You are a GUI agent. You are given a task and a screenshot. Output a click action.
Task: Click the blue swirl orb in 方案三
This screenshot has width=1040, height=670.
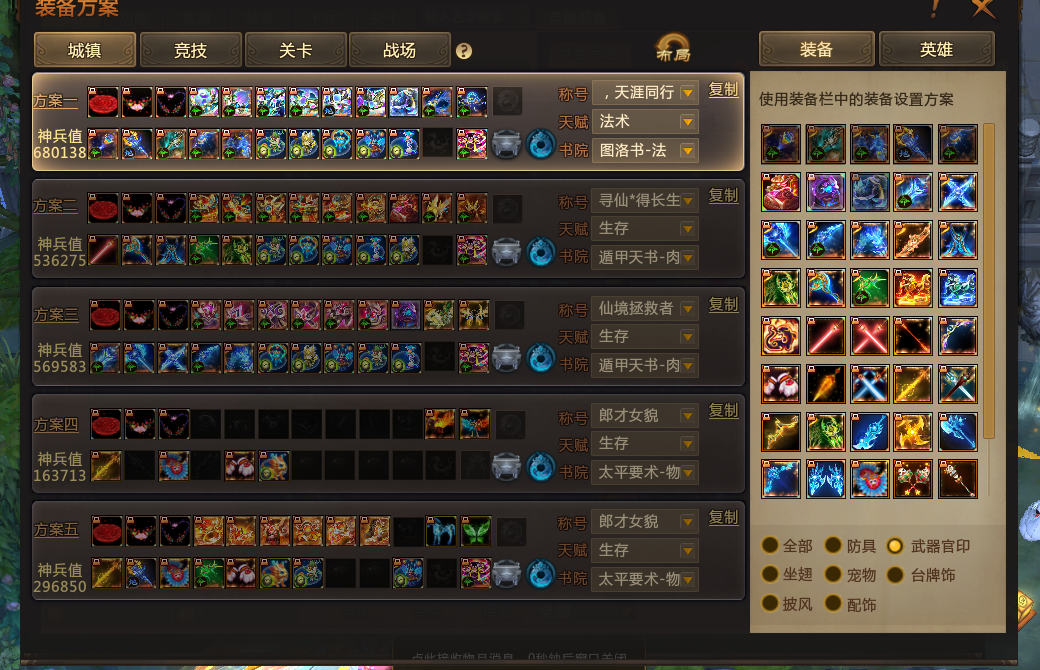[541, 359]
